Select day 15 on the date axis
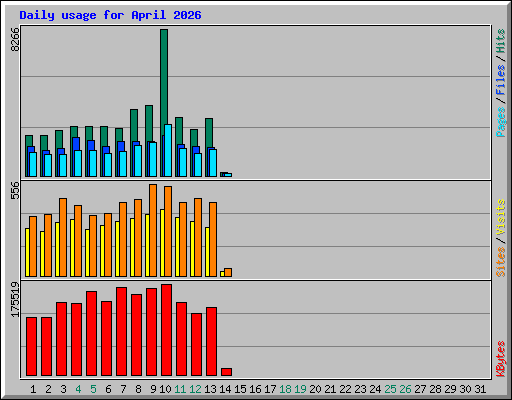Image resolution: width=512 pixels, height=400 pixels. [240, 389]
